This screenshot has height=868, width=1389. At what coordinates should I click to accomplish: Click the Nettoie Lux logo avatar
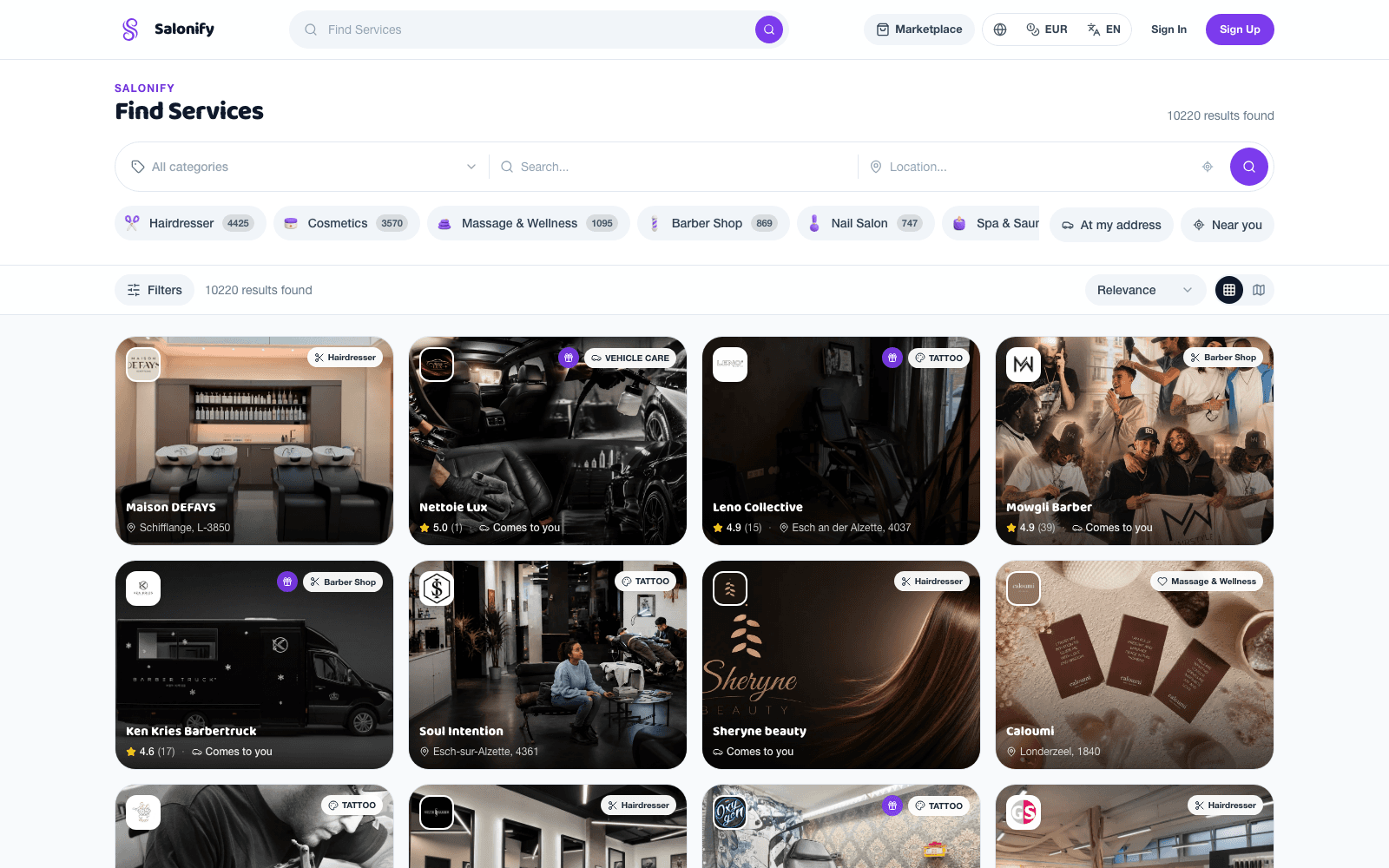click(x=437, y=365)
